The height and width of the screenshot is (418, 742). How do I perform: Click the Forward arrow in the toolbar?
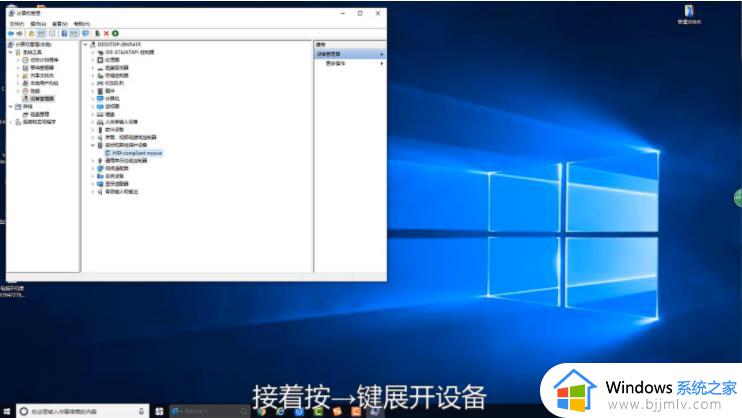point(19,34)
